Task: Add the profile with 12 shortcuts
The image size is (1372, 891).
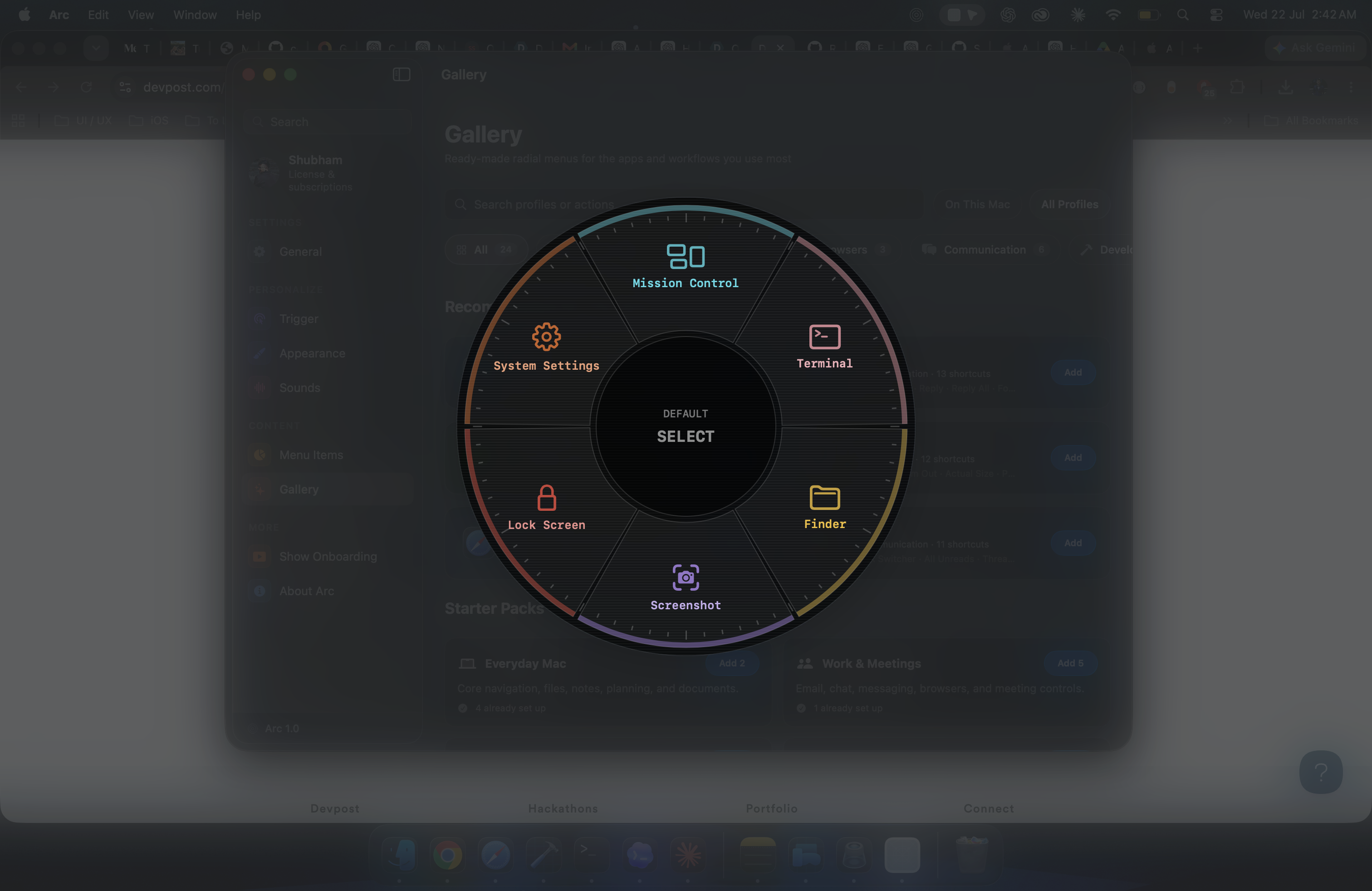Action: 1073,458
